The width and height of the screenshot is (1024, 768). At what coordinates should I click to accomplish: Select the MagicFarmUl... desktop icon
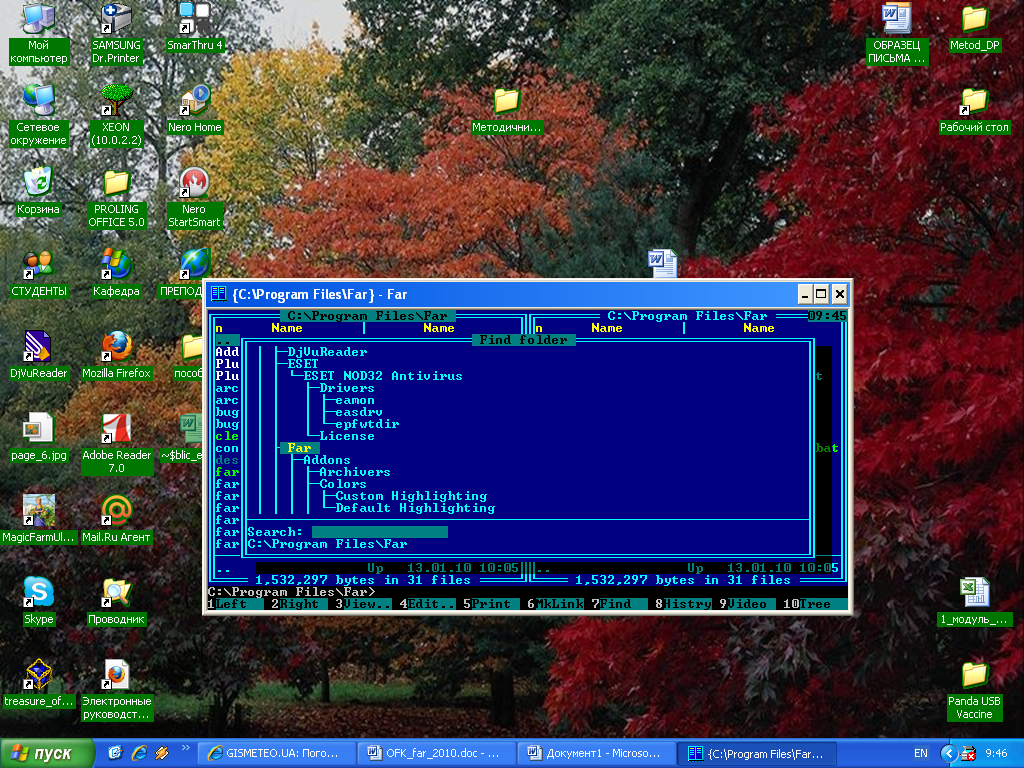tap(39, 520)
